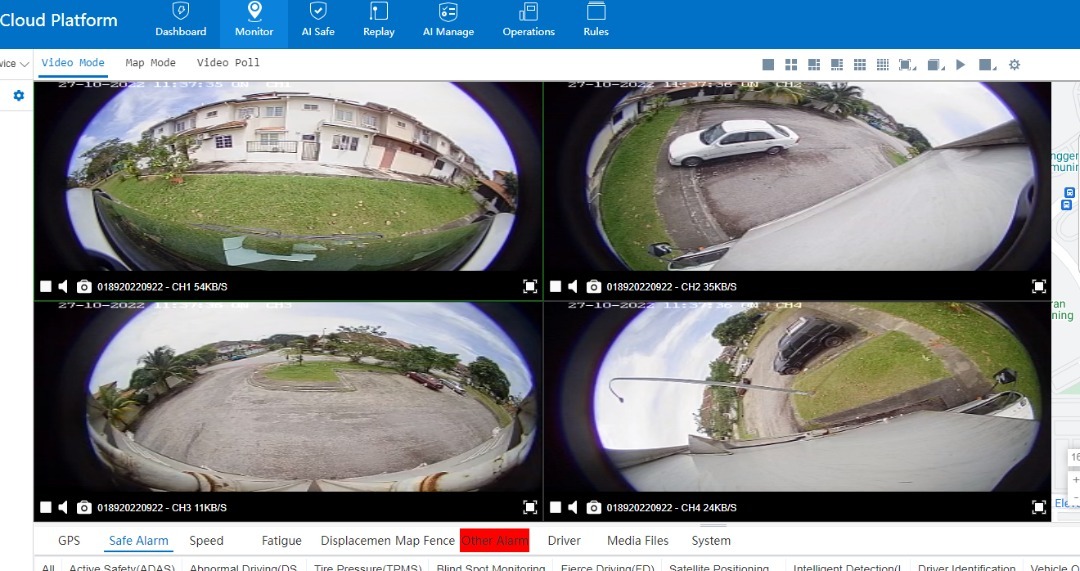
Task: Tick the CH3 stream checkbox
Action: click(45, 508)
